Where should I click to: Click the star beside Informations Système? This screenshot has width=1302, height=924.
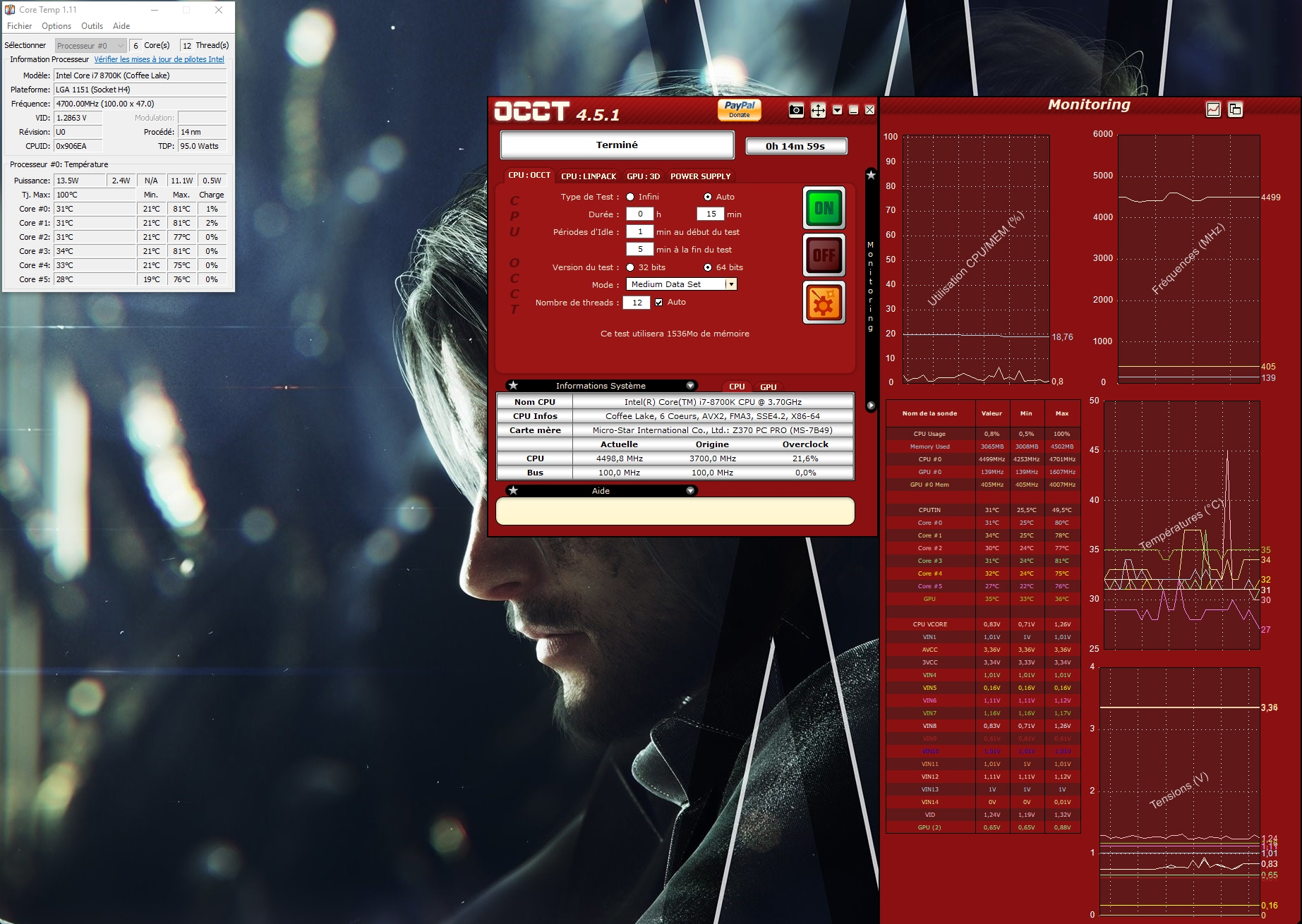click(513, 385)
